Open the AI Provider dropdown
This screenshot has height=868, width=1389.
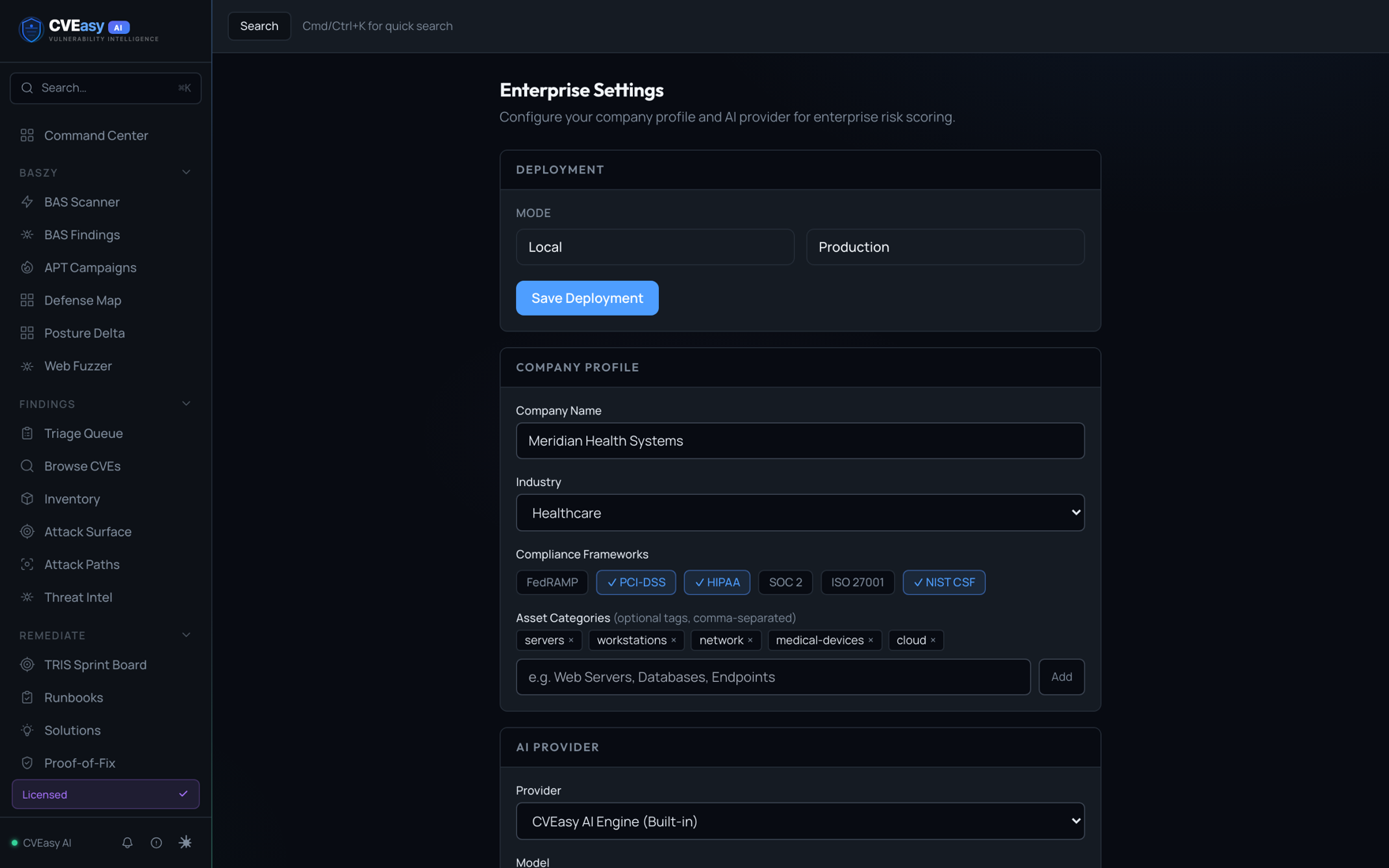(x=800, y=821)
